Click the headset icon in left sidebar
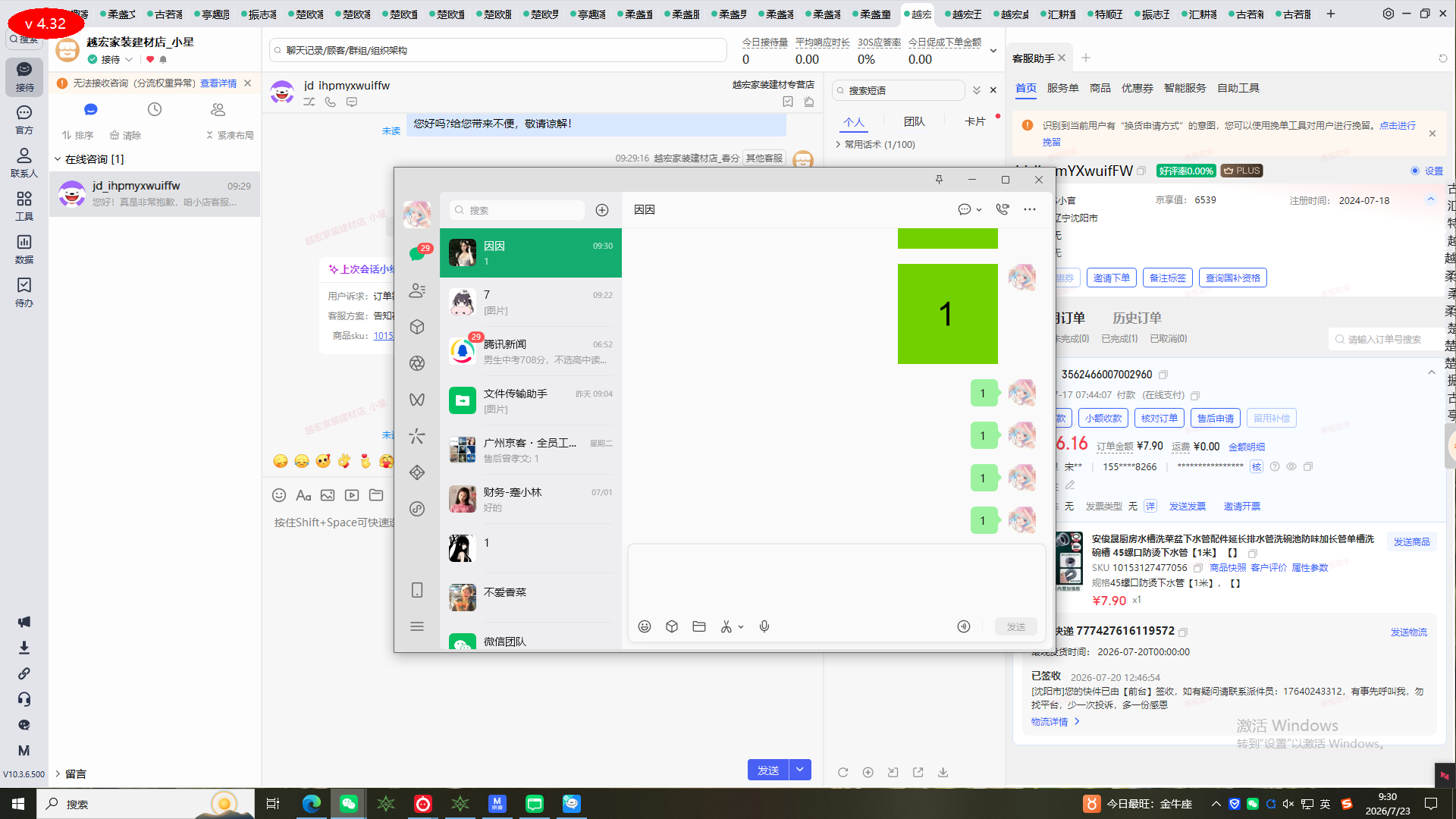The image size is (1456, 819). pos(24,699)
